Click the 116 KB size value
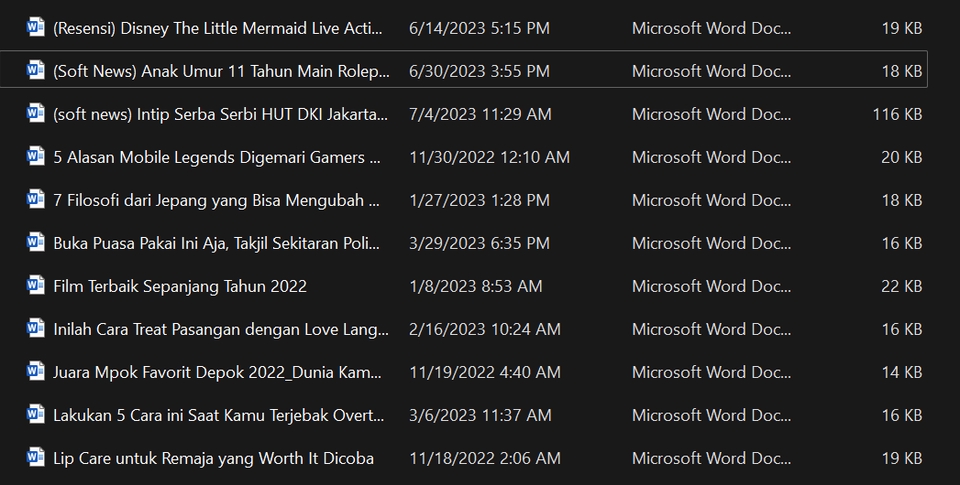Viewport: 960px width, 485px height. (x=897, y=114)
